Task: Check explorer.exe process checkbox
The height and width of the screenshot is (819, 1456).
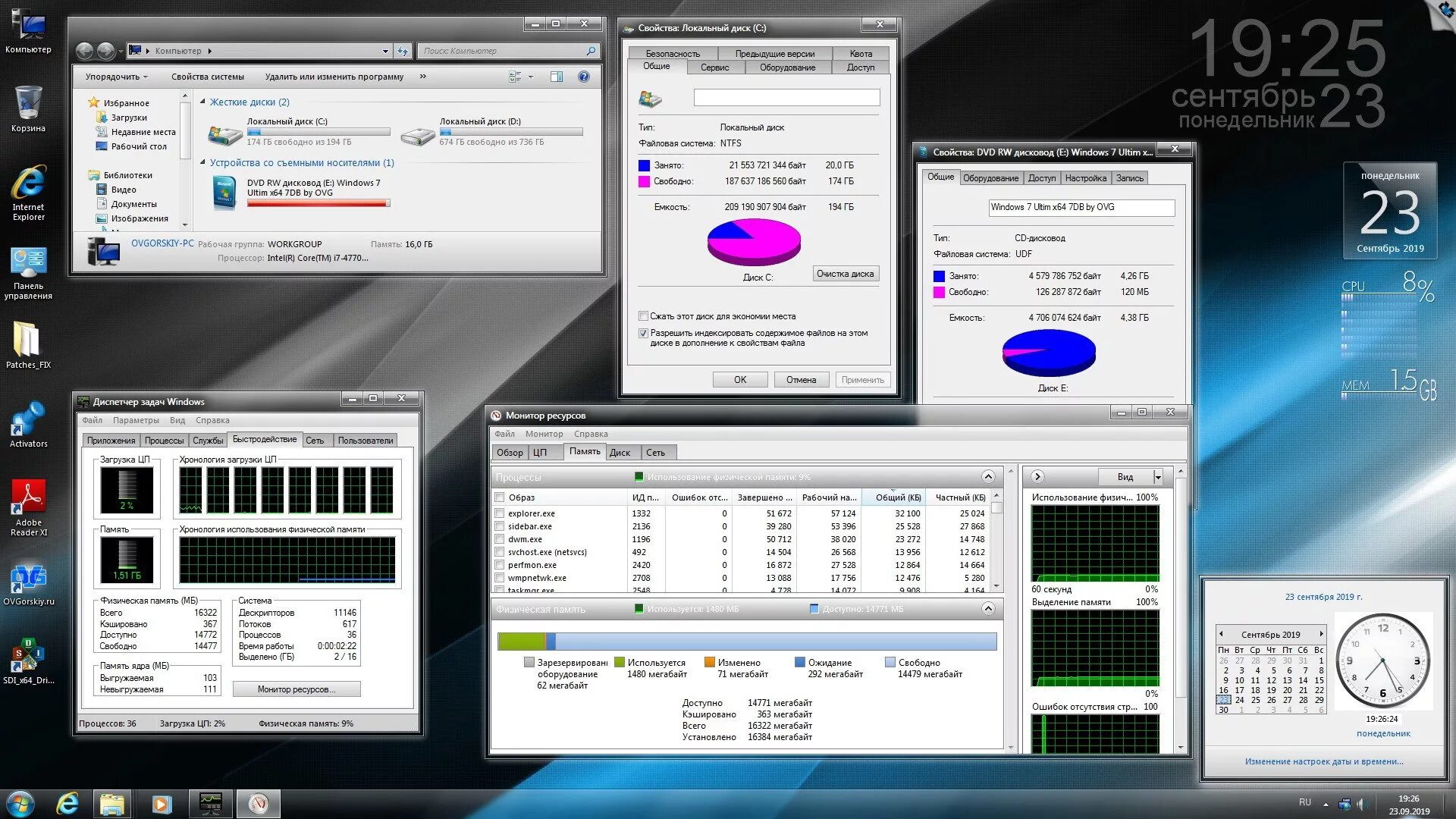Action: [x=499, y=513]
